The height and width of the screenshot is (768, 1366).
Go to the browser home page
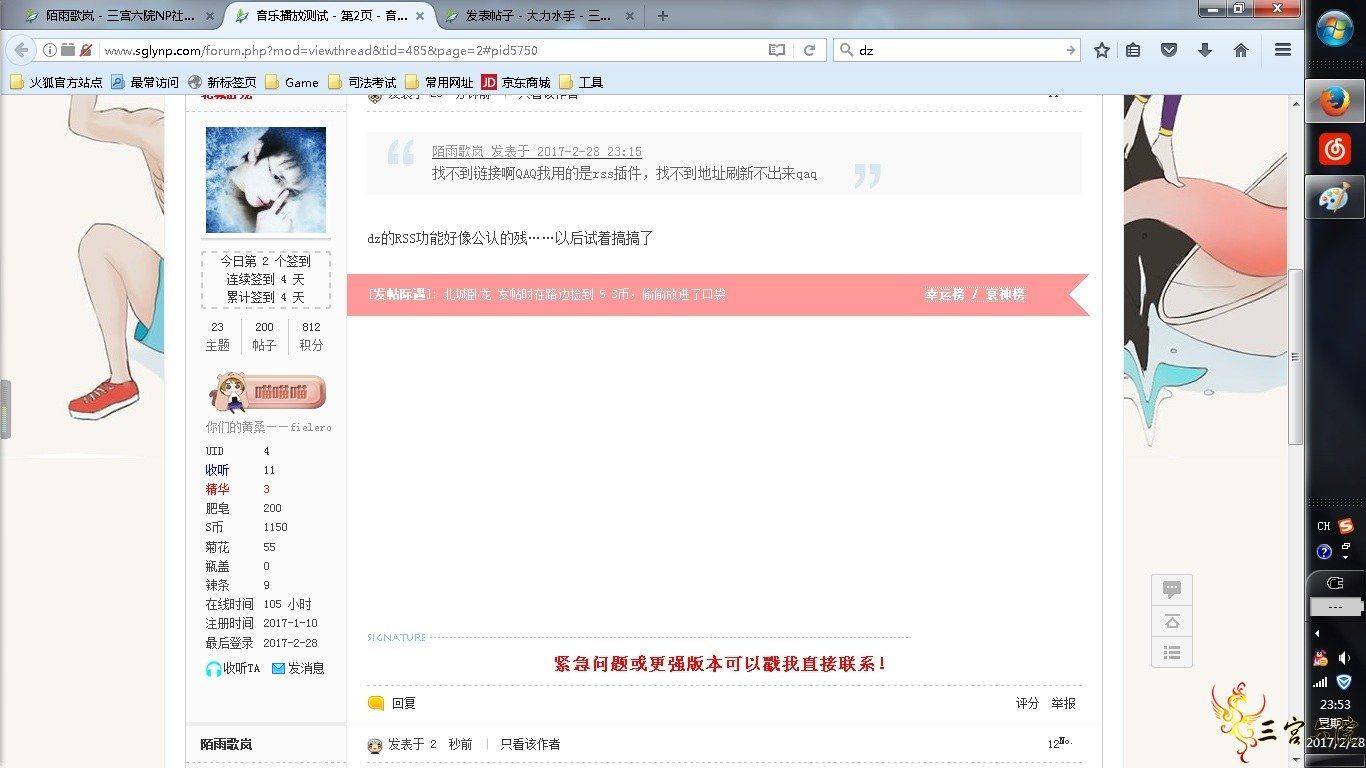[x=1241, y=50]
